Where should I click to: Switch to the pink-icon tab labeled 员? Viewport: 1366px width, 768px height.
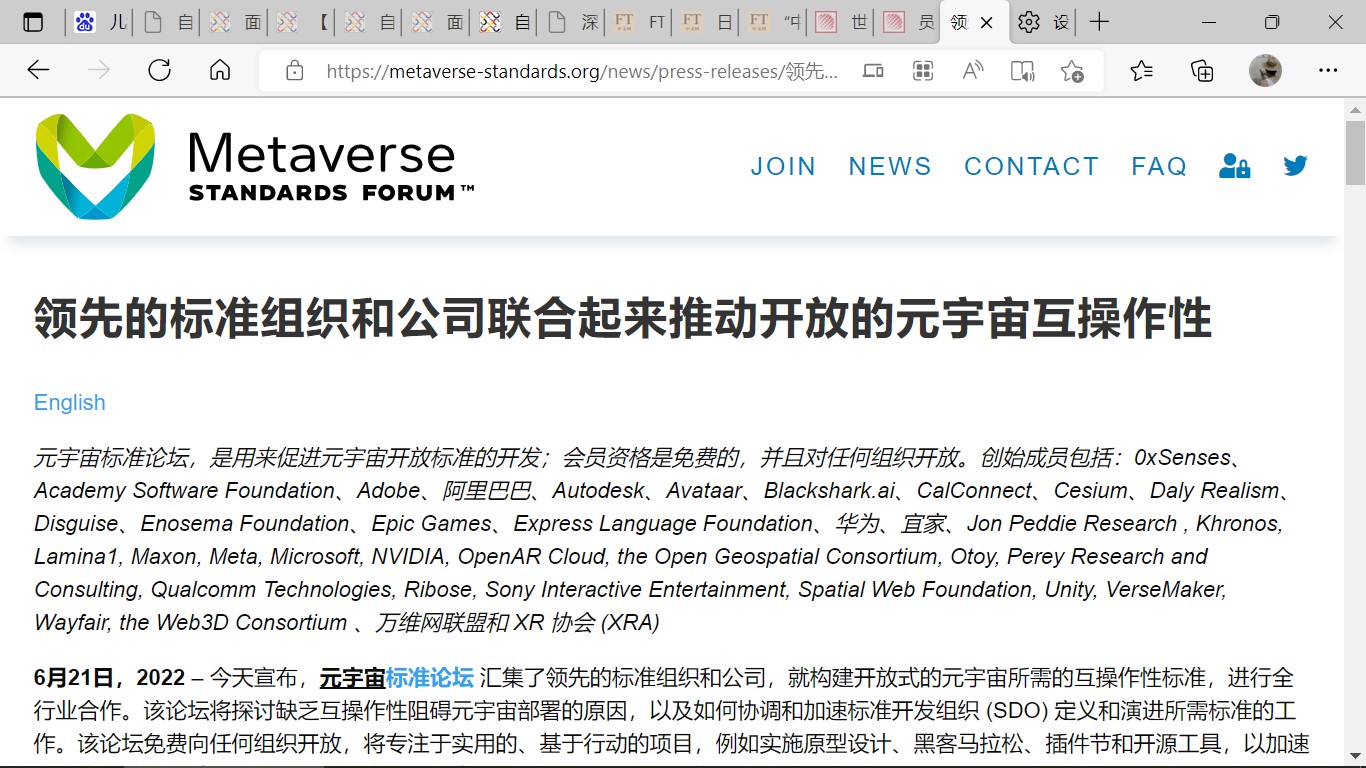(x=910, y=22)
